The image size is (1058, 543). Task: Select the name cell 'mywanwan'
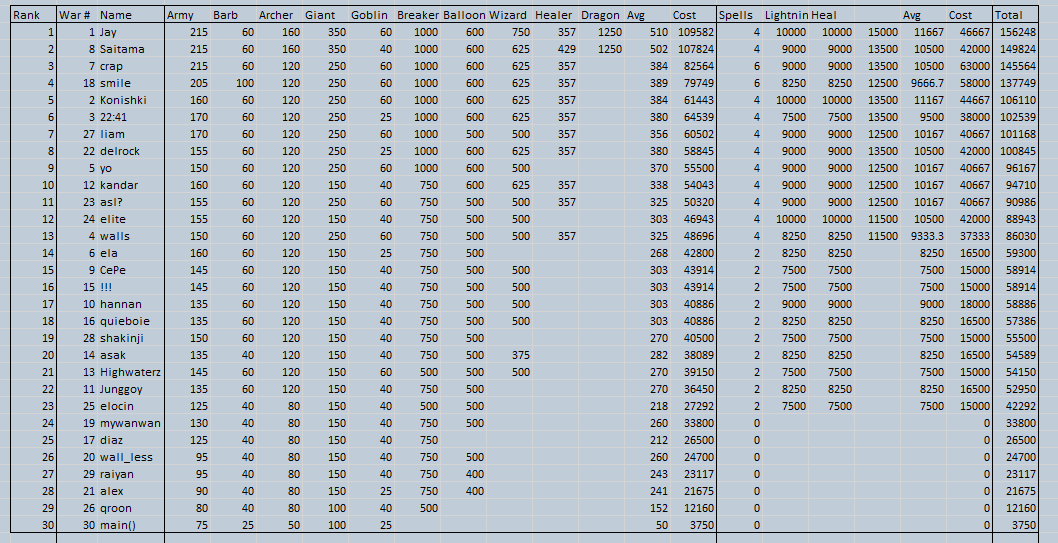tap(130, 423)
